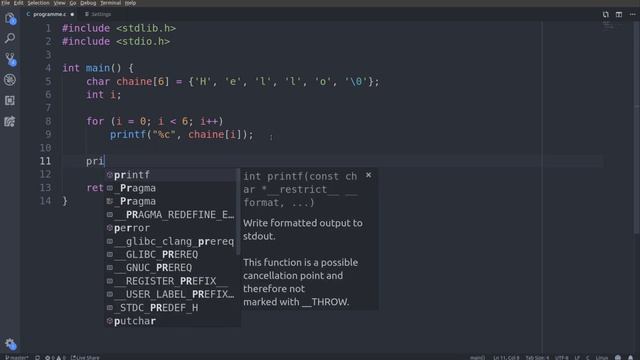Click line number 4 in the gutter
640x360 pixels.
pos(48,68)
